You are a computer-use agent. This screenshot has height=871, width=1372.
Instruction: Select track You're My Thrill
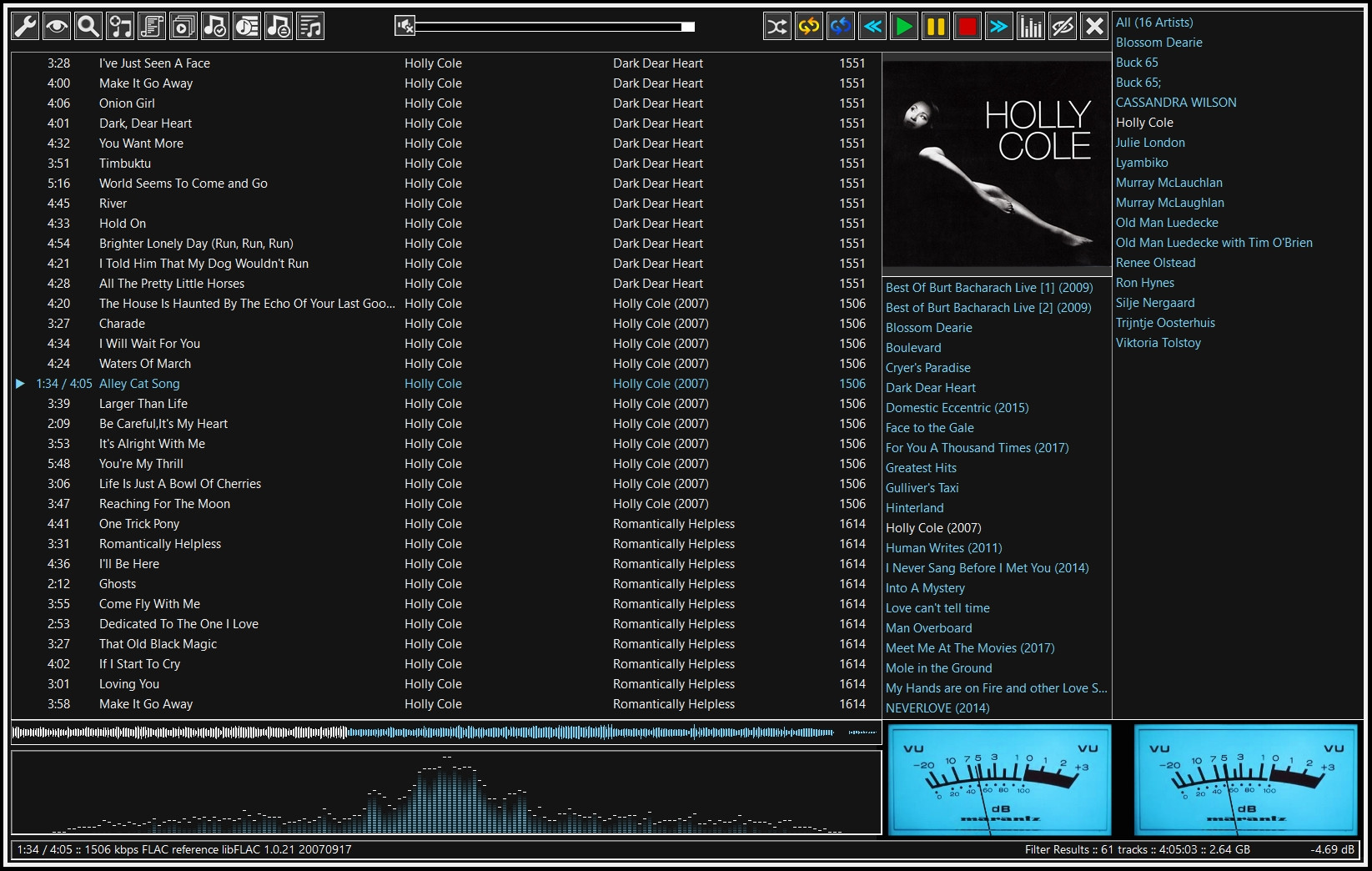point(446,464)
